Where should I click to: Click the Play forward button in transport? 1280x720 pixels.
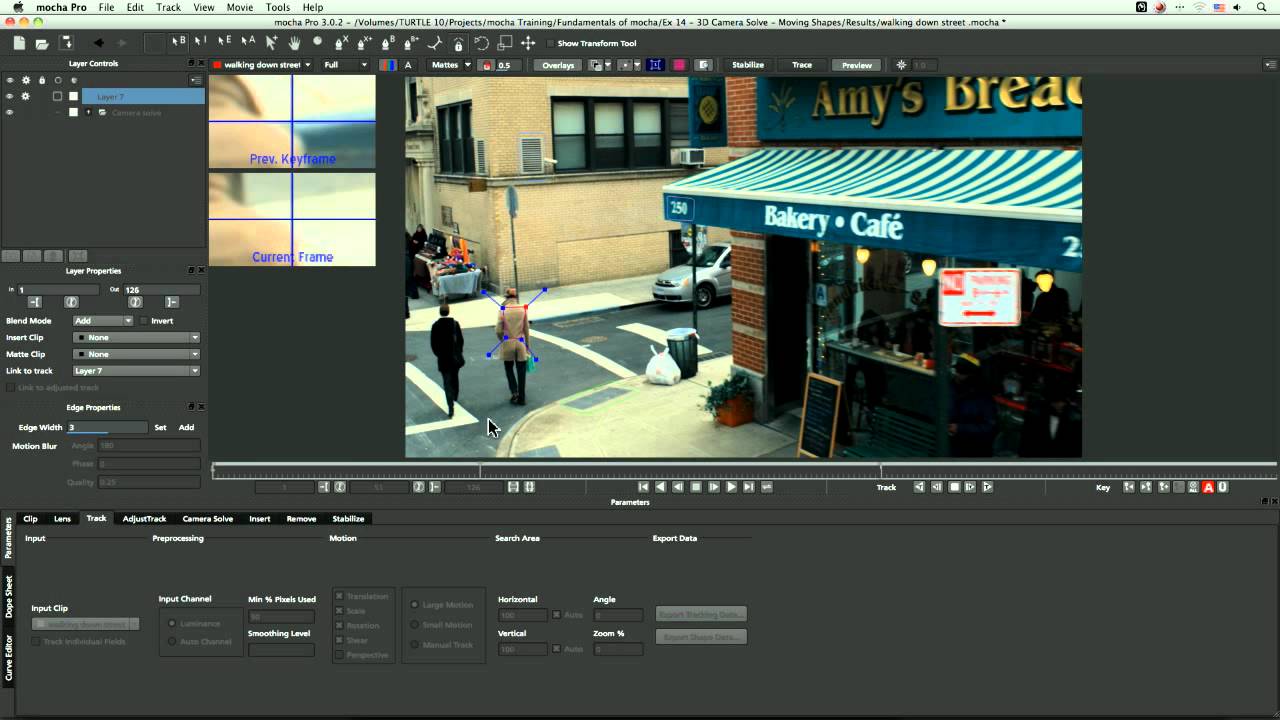pos(732,487)
